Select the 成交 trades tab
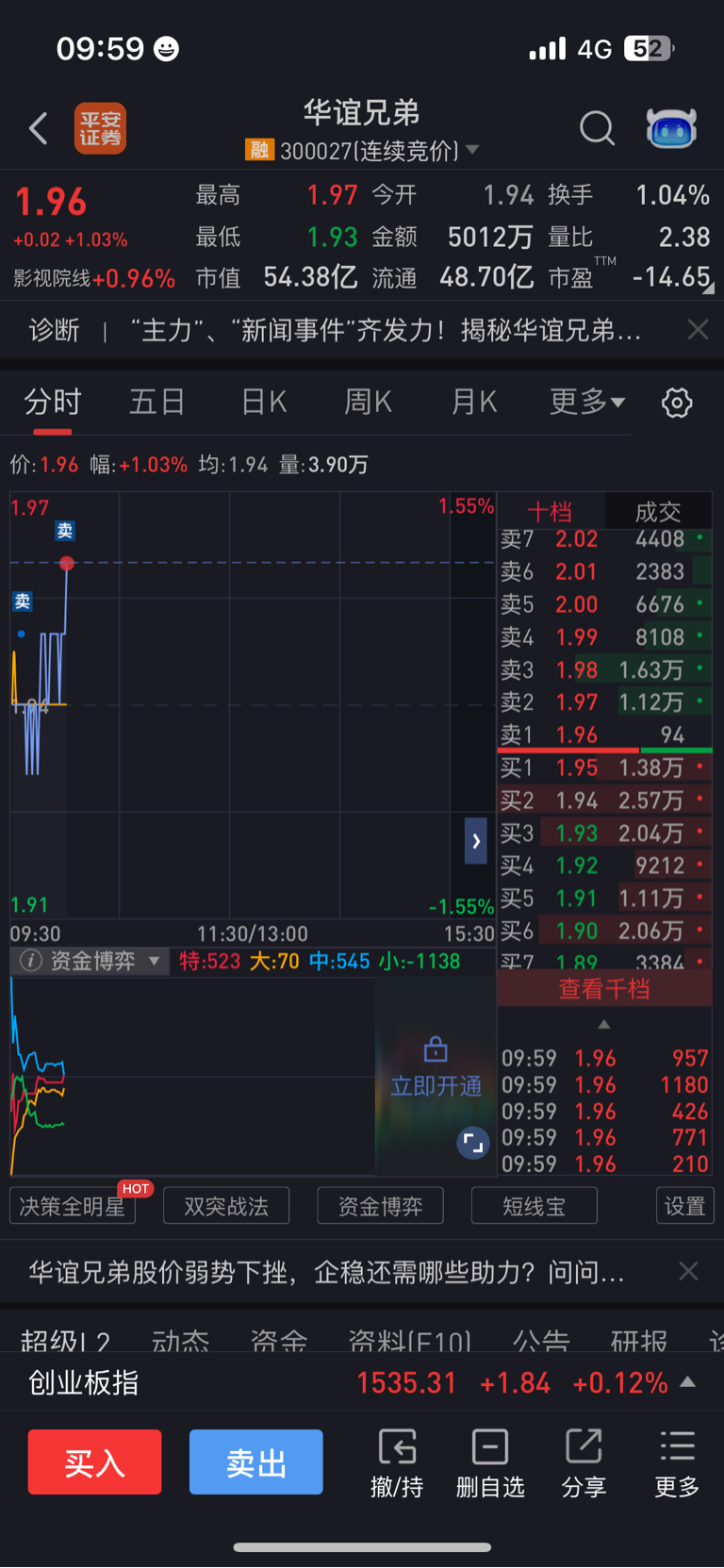The height and width of the screenshot is (1568, 724). (658, 511)
